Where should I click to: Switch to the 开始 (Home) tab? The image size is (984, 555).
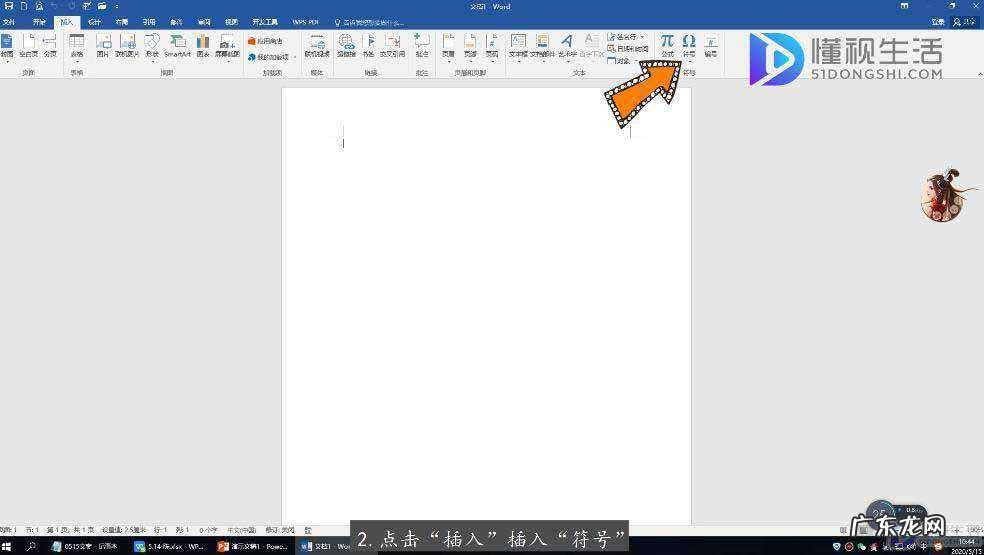(x=39, y=21)
